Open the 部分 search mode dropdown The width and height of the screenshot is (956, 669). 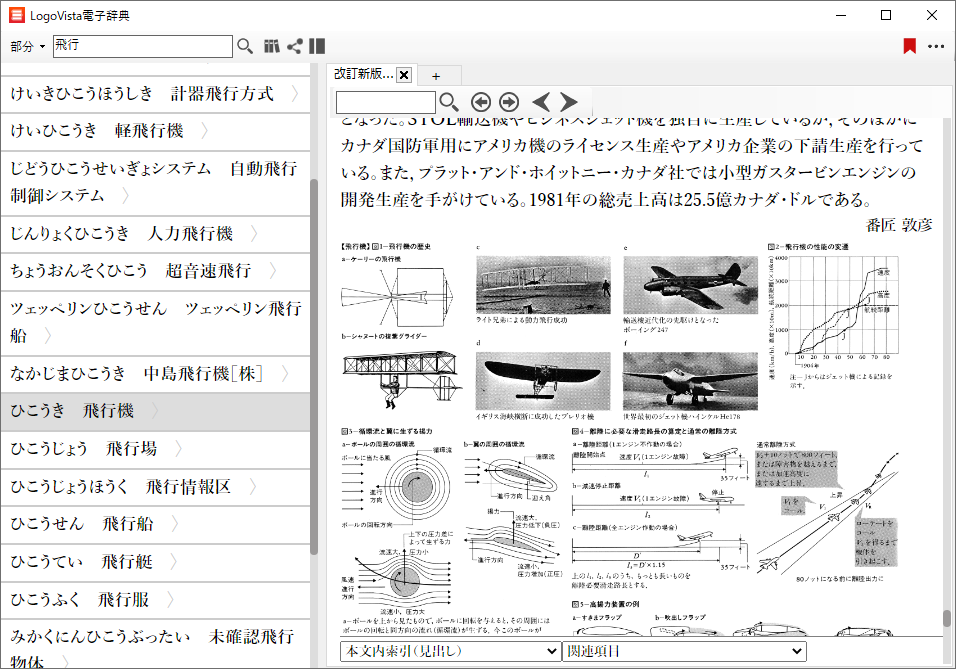[28, 46]
